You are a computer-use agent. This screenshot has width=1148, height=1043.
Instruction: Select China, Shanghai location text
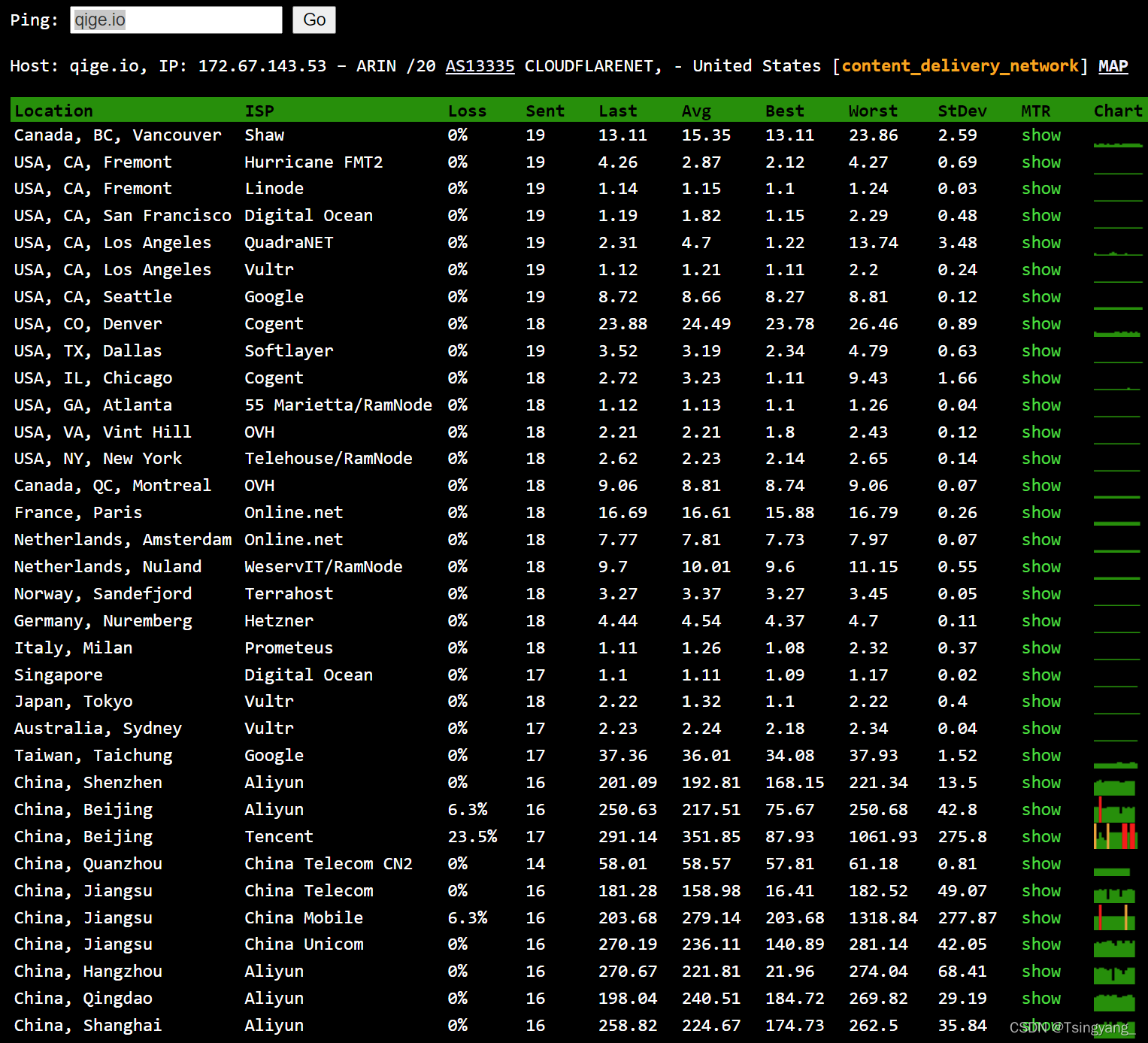pos(88,1026)
